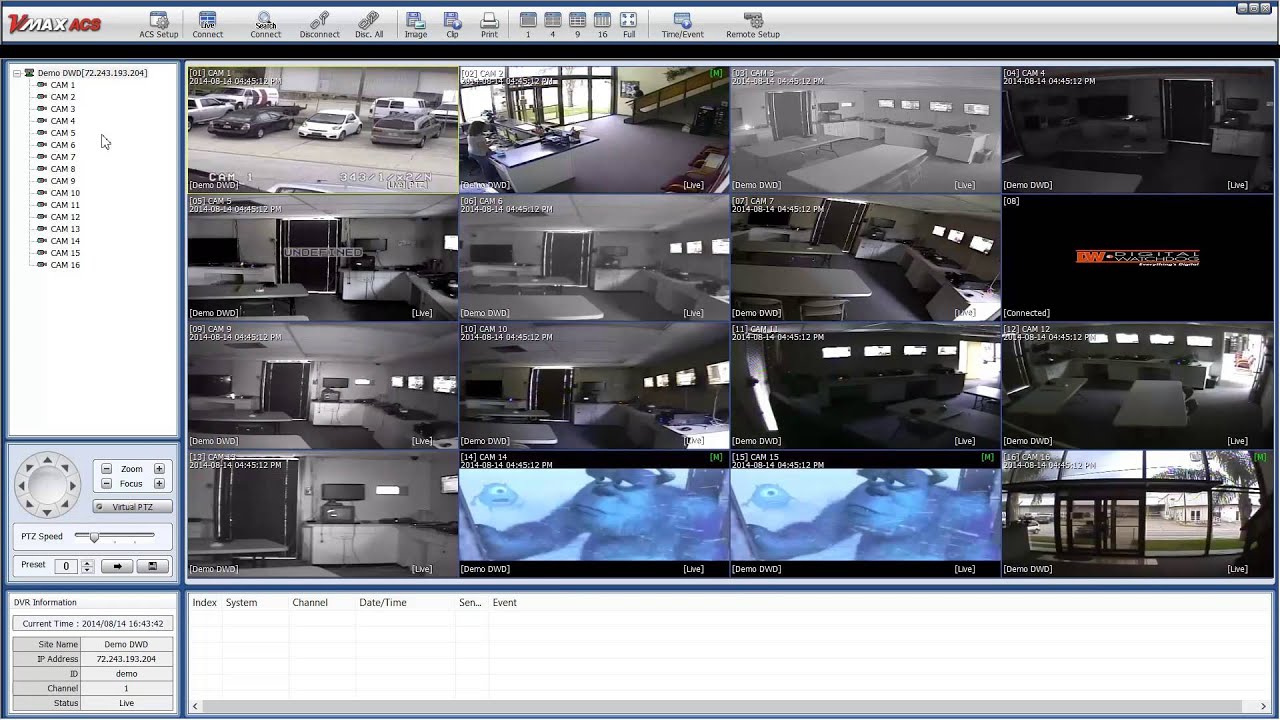Select CAM 16 in the site tree

tap(65, 265)
